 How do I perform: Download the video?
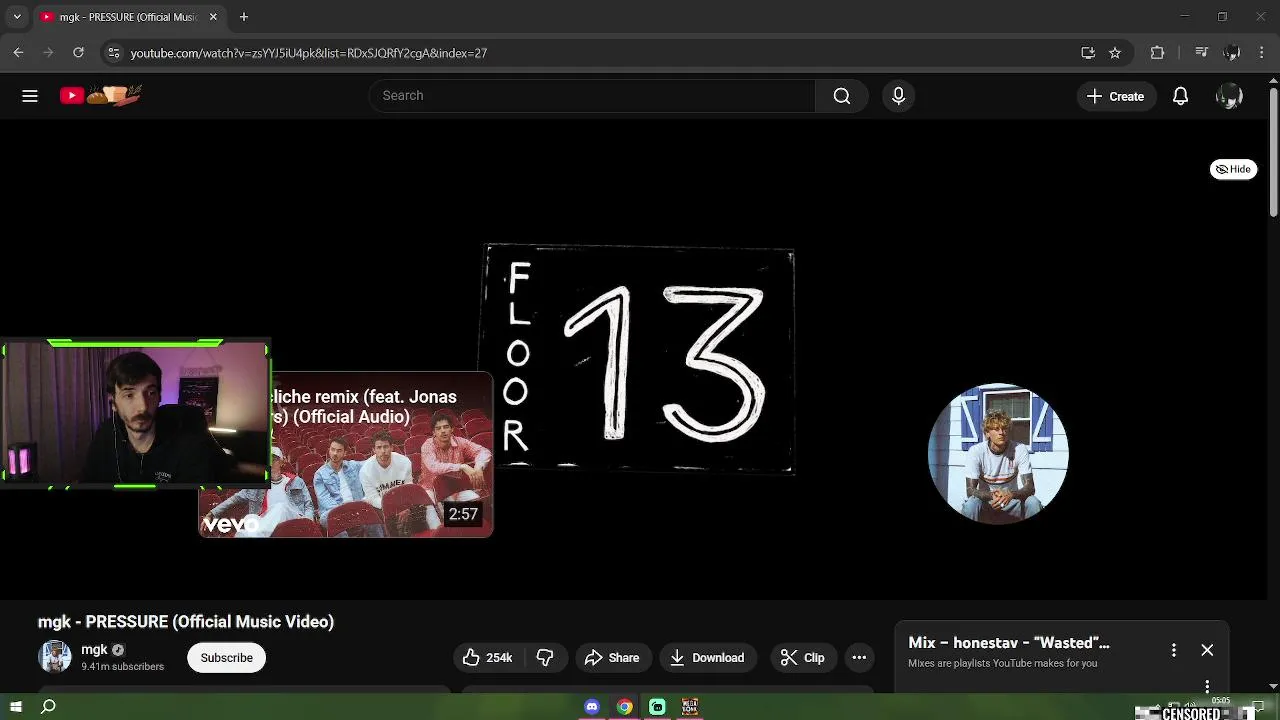pyautogui.click(x=707, y=657)
